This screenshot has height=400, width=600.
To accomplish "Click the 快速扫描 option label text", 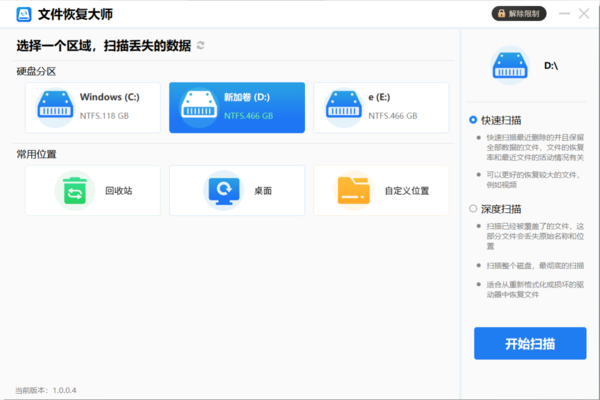I will 501,121.
